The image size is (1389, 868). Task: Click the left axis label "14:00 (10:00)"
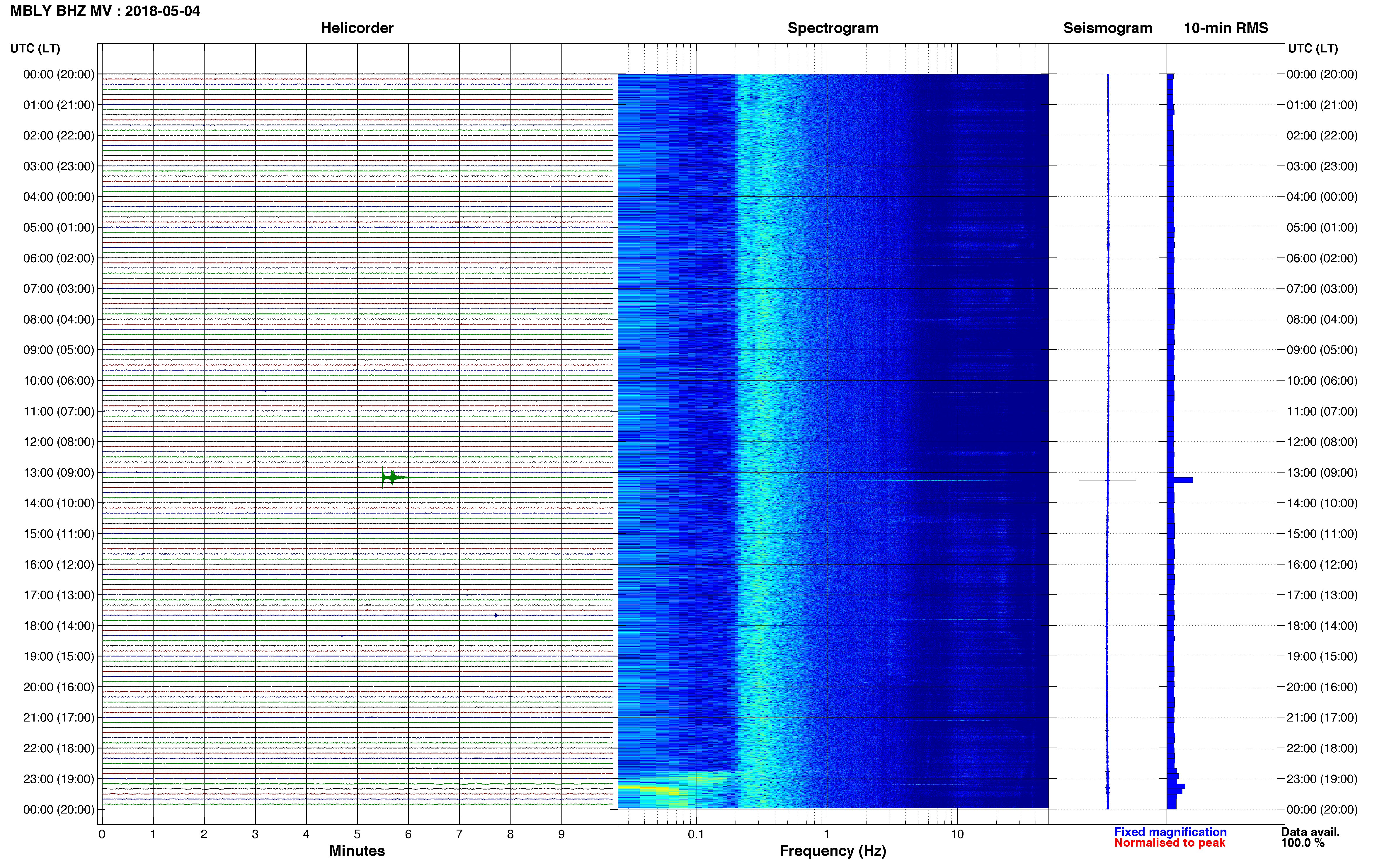click(x=59, y=503)
